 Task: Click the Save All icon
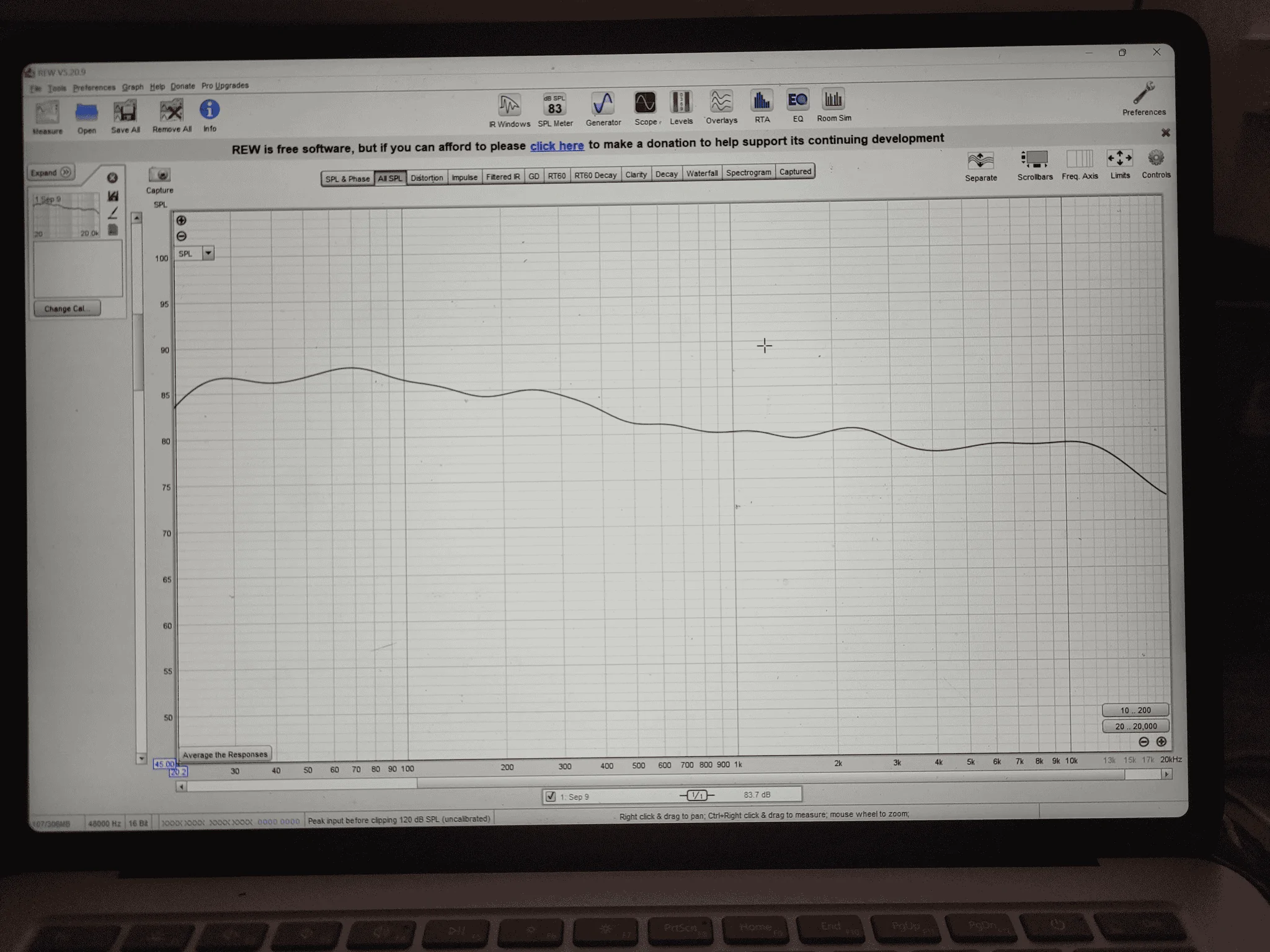pyautogui.click(x=125, y=117)
